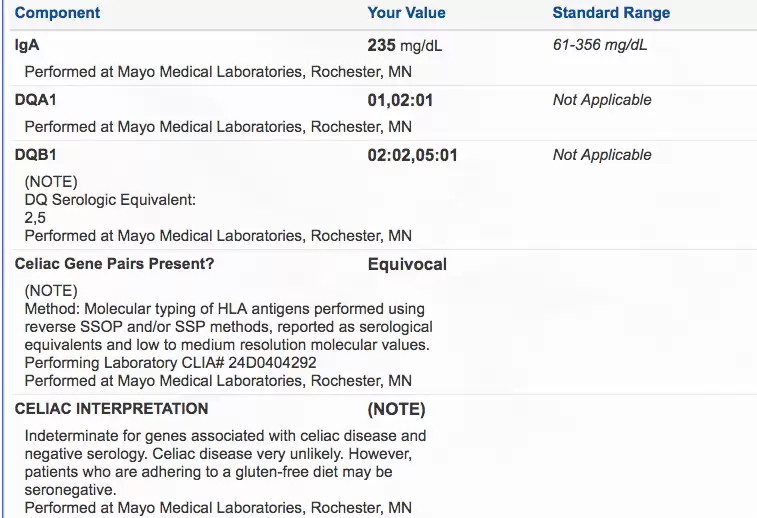Viewport: 757px width, 518px height.
Task: Click the 61-356 mg/dL standard range
Action: (x=599, y=45)
